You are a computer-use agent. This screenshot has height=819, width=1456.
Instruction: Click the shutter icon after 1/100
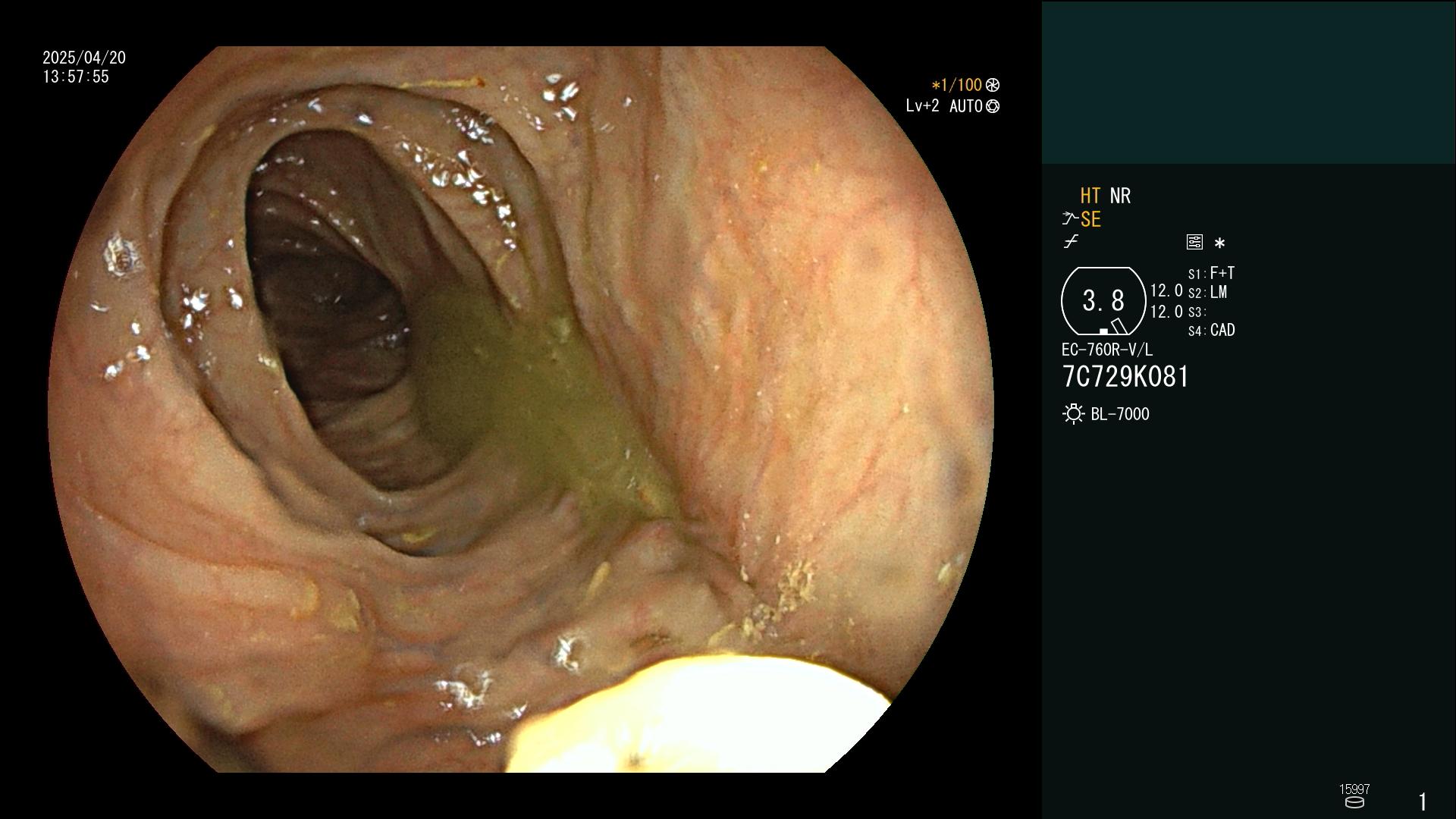(993, 85)
